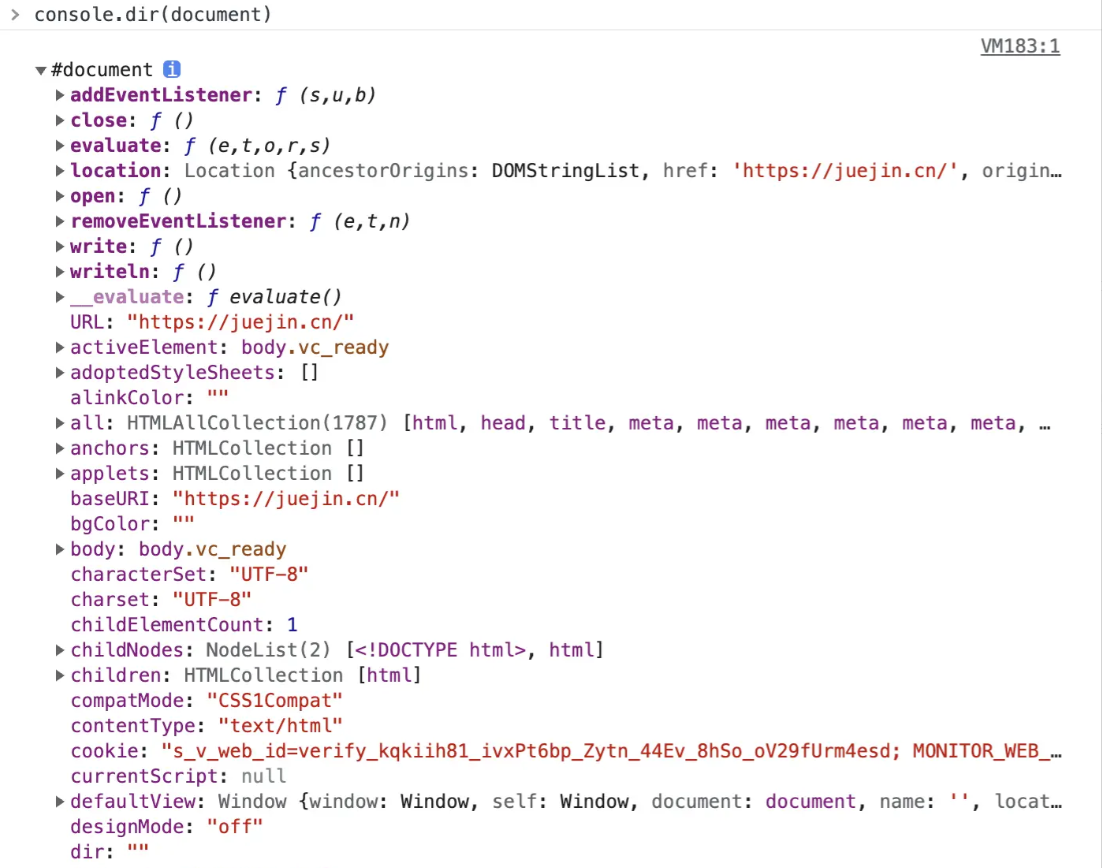
Task: Open the VM183:1 source link
Action: click(x=1020, y=46)
